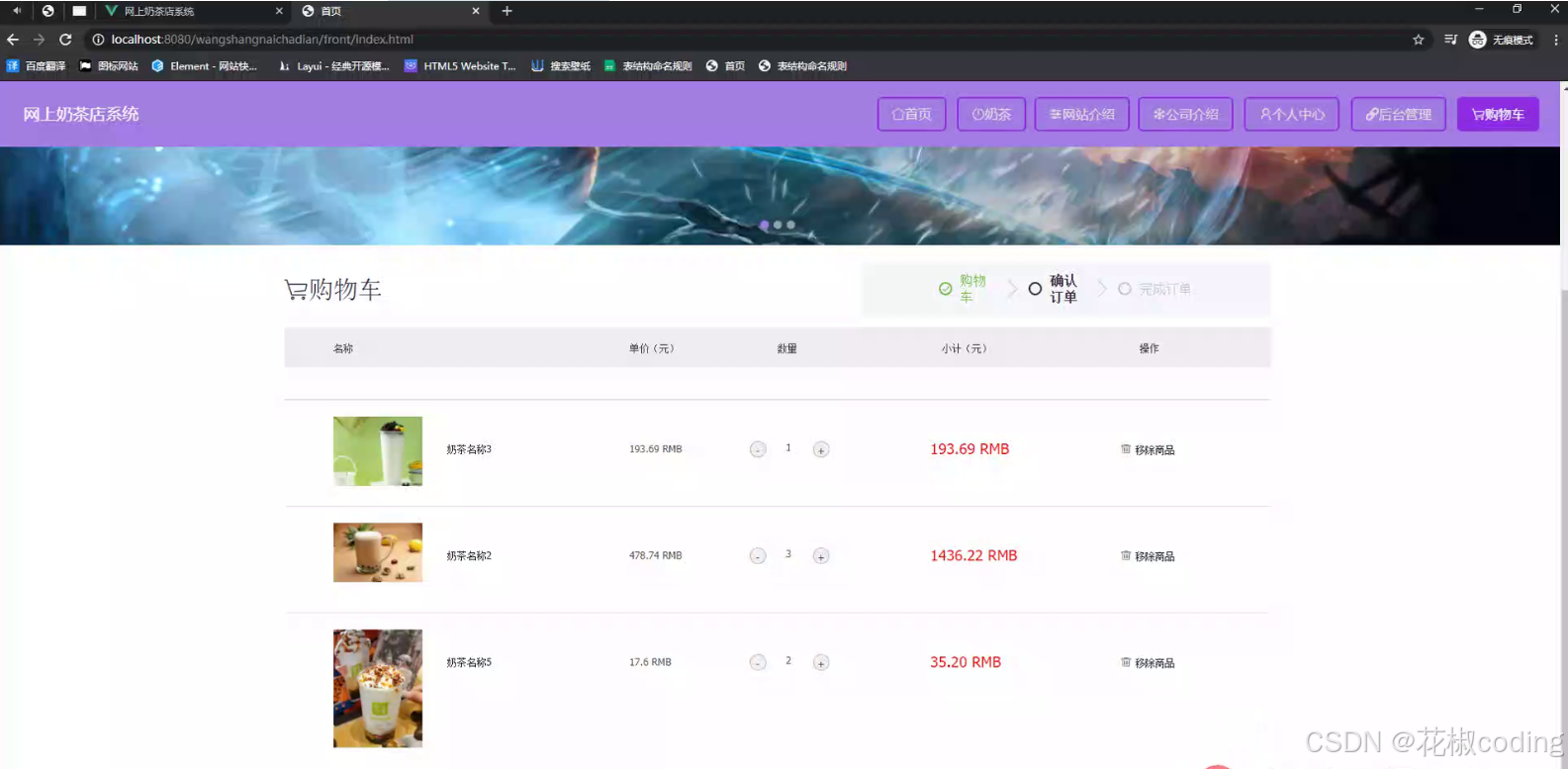Click the browser back arrow
1568x769 pixels.
[x=13, y=40]
